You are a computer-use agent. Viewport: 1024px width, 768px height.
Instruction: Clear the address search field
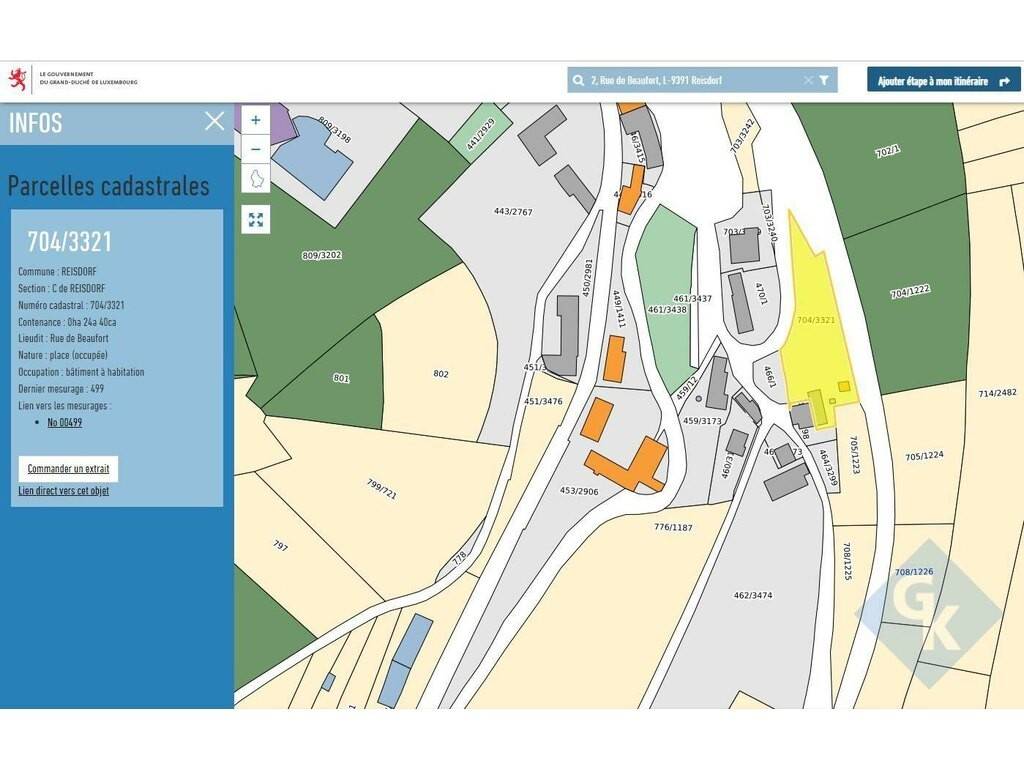pos(808,80)
